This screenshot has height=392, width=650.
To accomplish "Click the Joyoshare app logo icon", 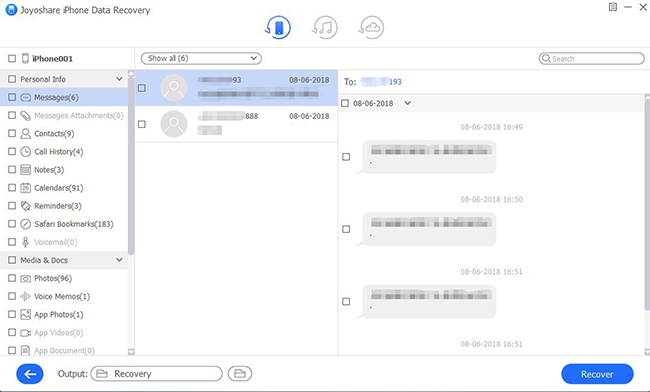I will (x=11, y=10).
